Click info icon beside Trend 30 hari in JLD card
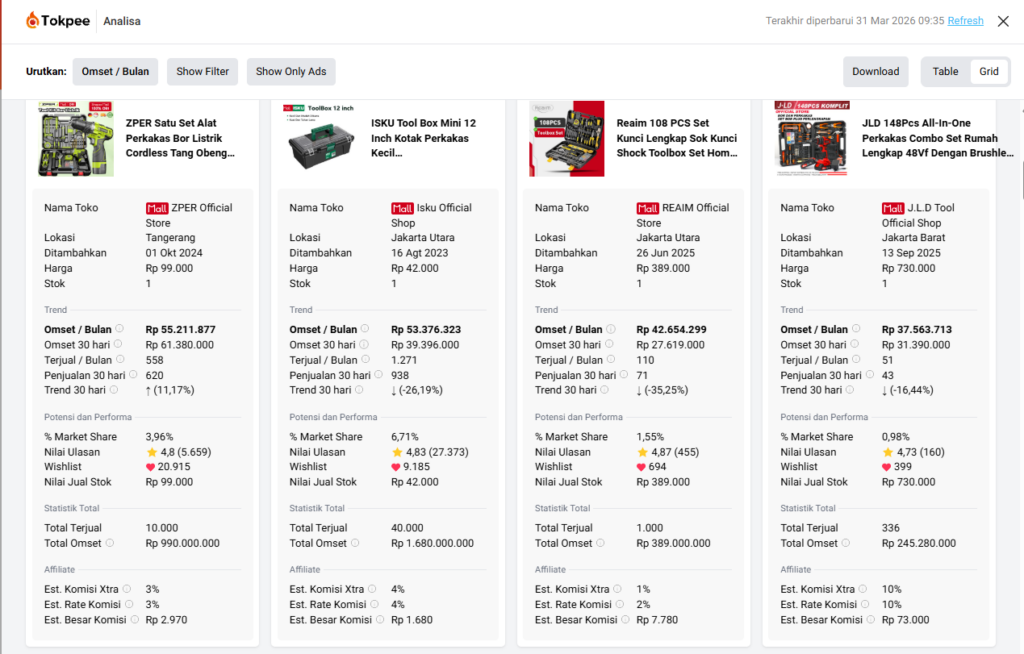This screenshot has height=654, width=1024. coord(850,389)
